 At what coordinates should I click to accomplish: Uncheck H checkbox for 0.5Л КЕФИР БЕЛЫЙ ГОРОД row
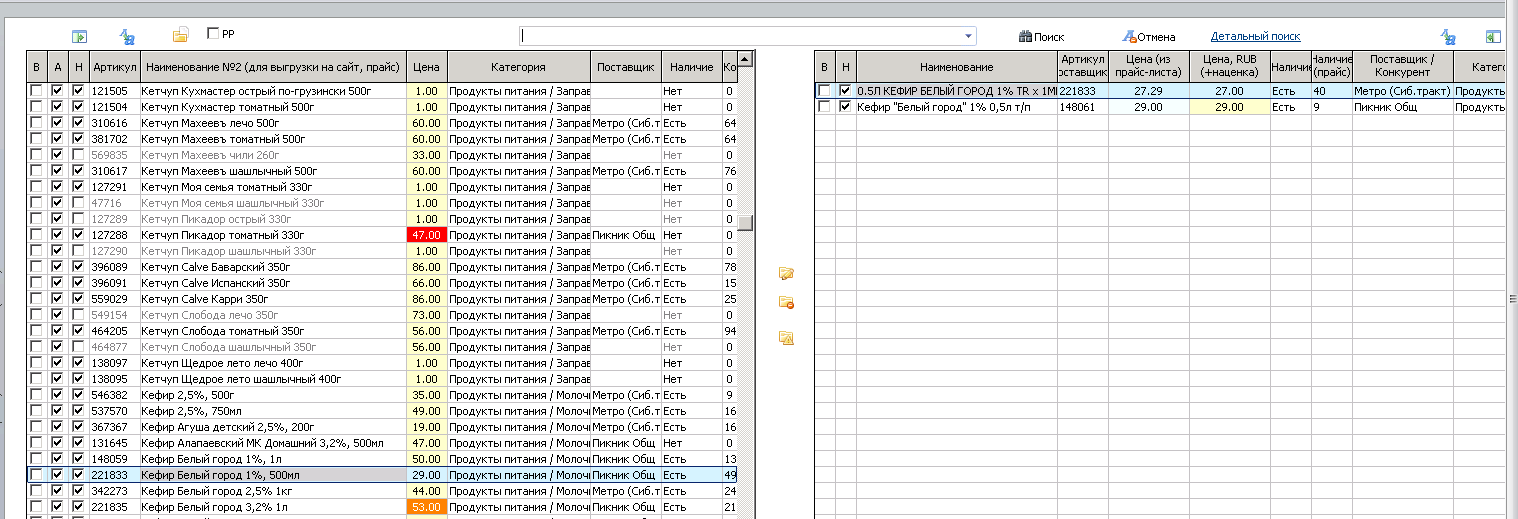click(846, 91)
